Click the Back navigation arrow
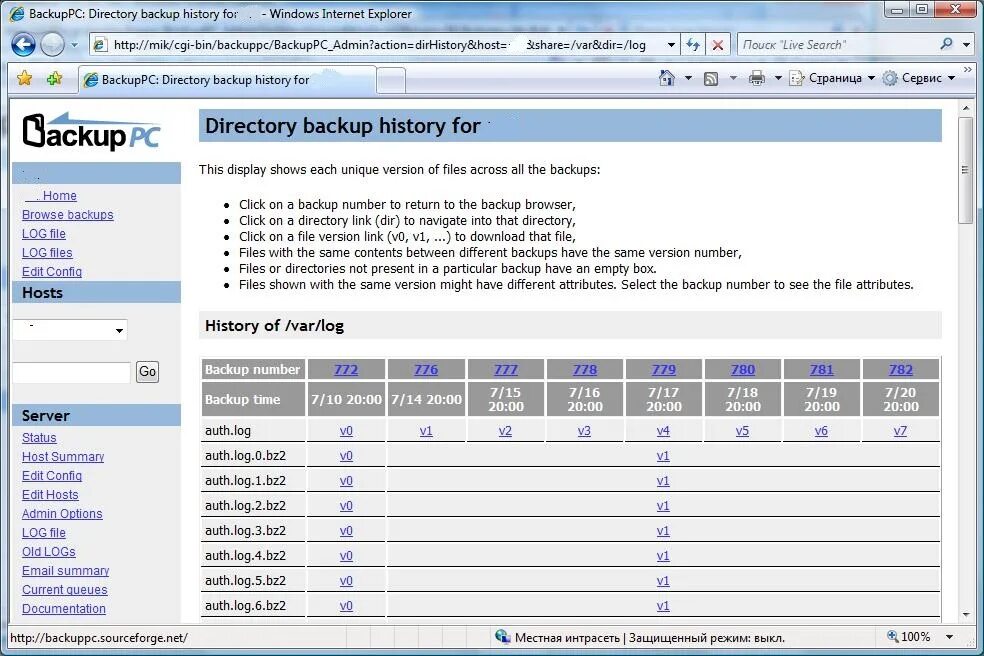984x656 pixels. tap(23, 44)
